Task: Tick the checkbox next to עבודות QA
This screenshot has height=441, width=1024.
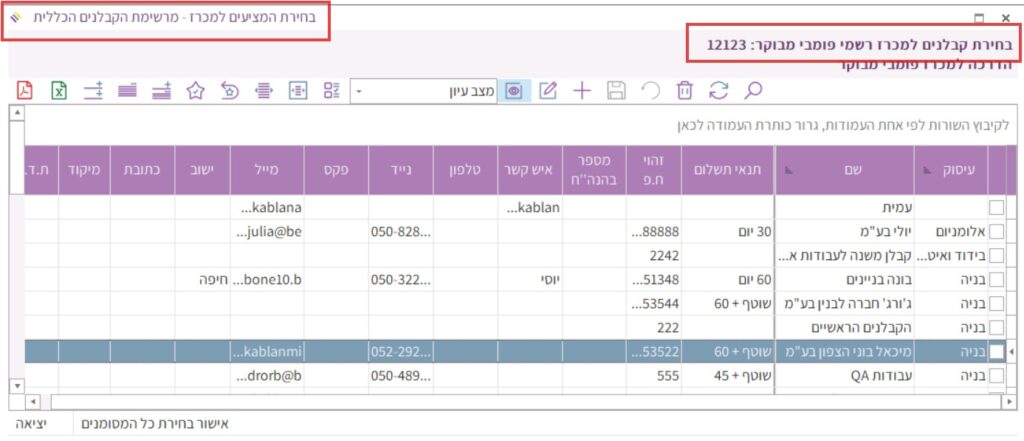Action: point(996,376)
